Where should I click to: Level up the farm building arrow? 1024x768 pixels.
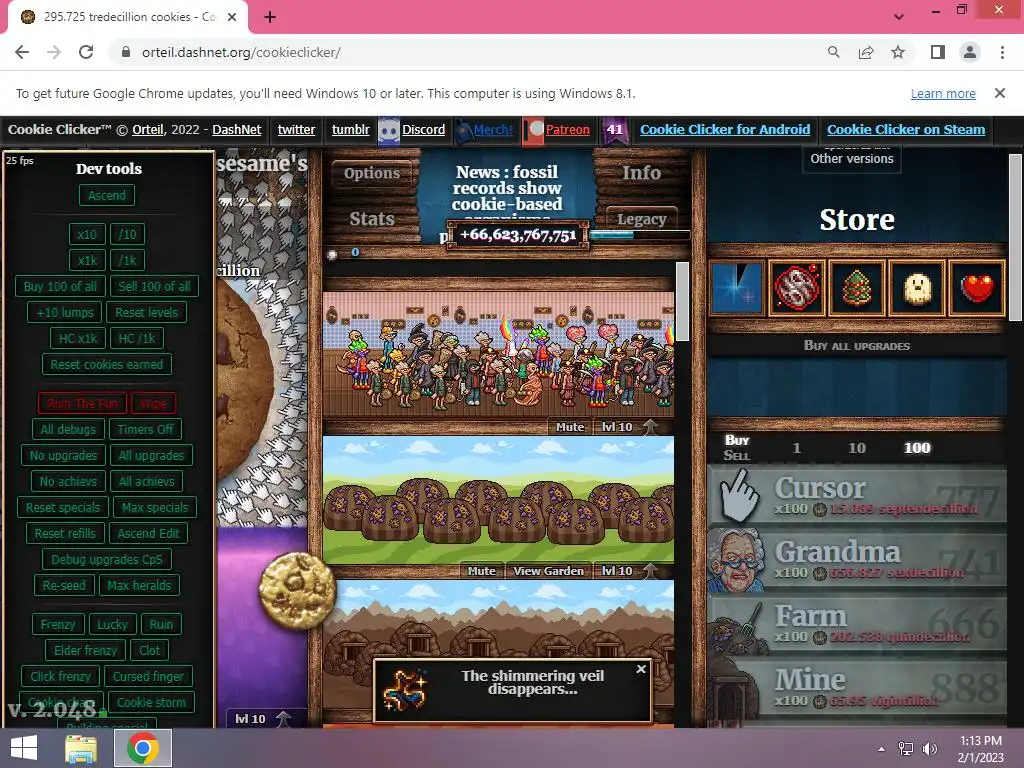(x=649, y=570)
